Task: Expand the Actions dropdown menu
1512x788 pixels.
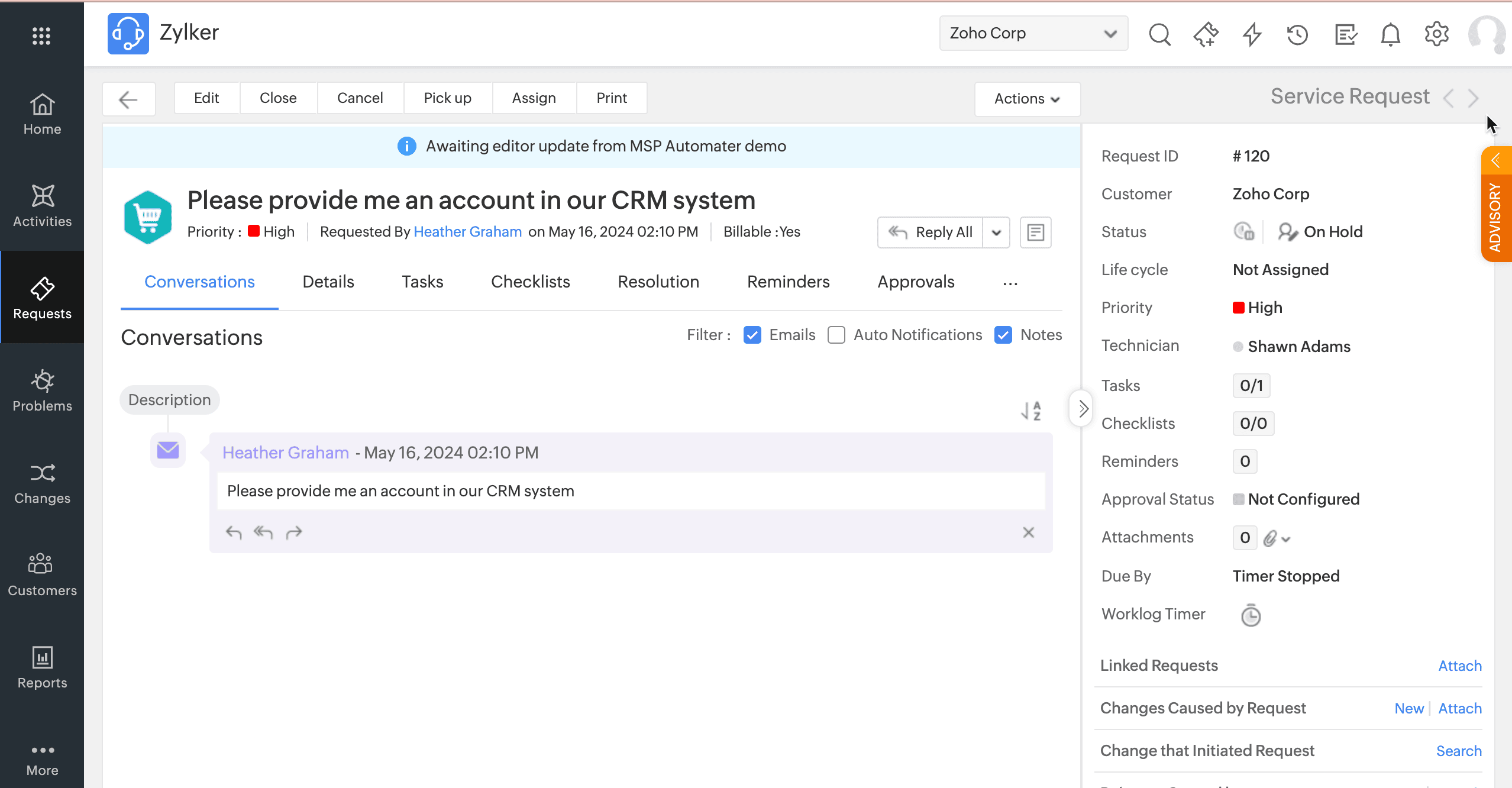Action: [x=1027, y=99]
